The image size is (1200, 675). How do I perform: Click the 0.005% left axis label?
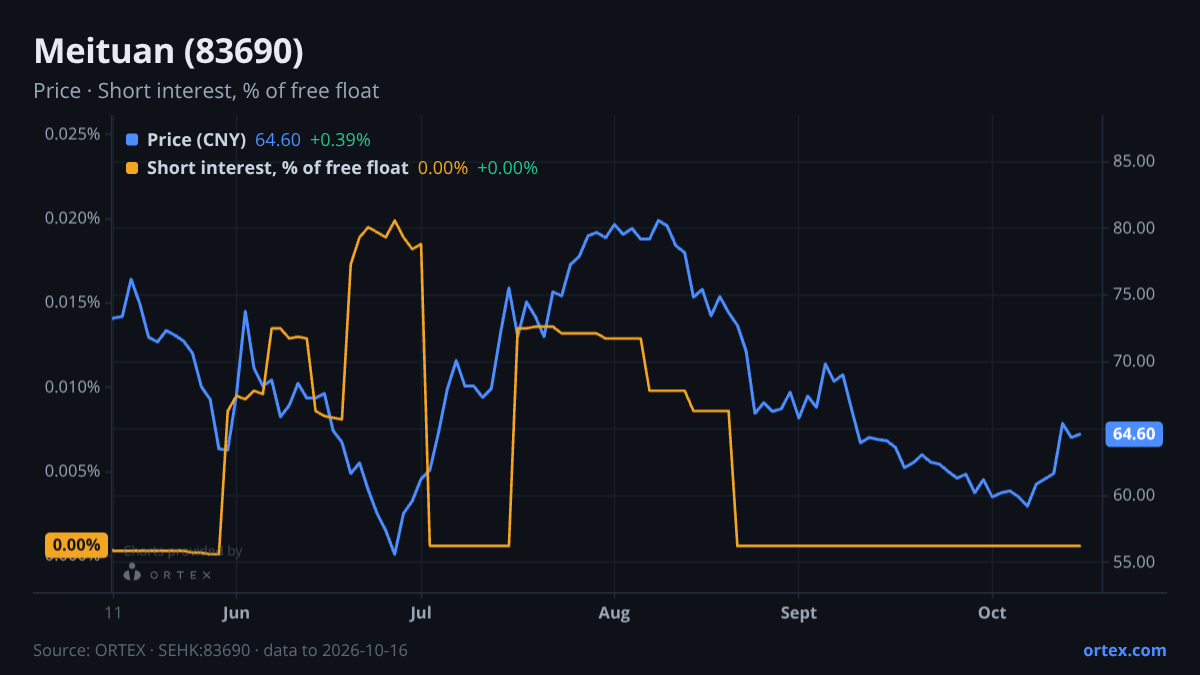tap(72, 471)
